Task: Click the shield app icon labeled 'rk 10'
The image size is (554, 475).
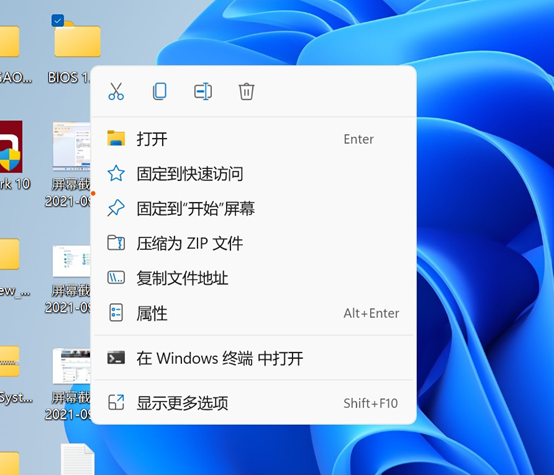Action: click(11, 147)
